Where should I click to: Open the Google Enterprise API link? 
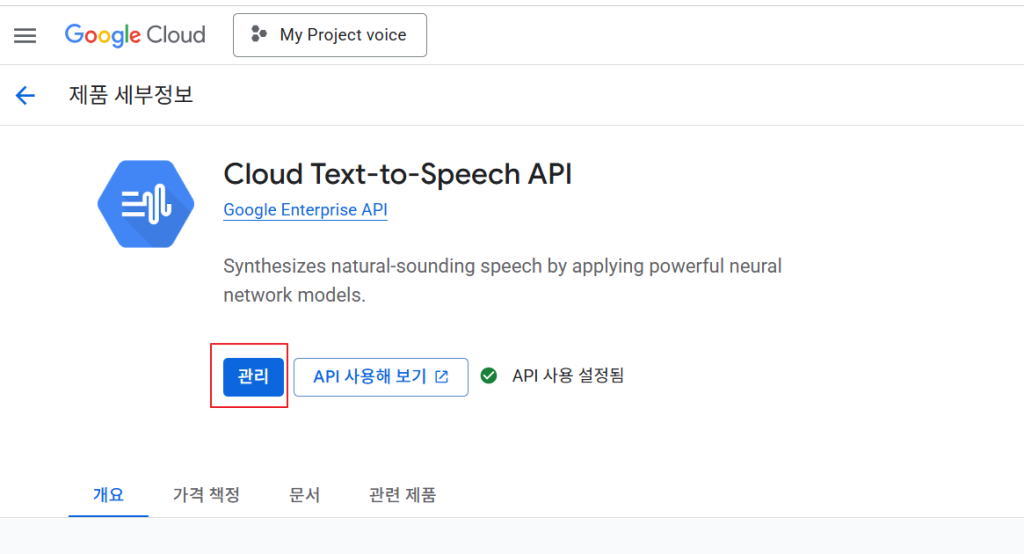pyautogui.click(x=305, y=210)
